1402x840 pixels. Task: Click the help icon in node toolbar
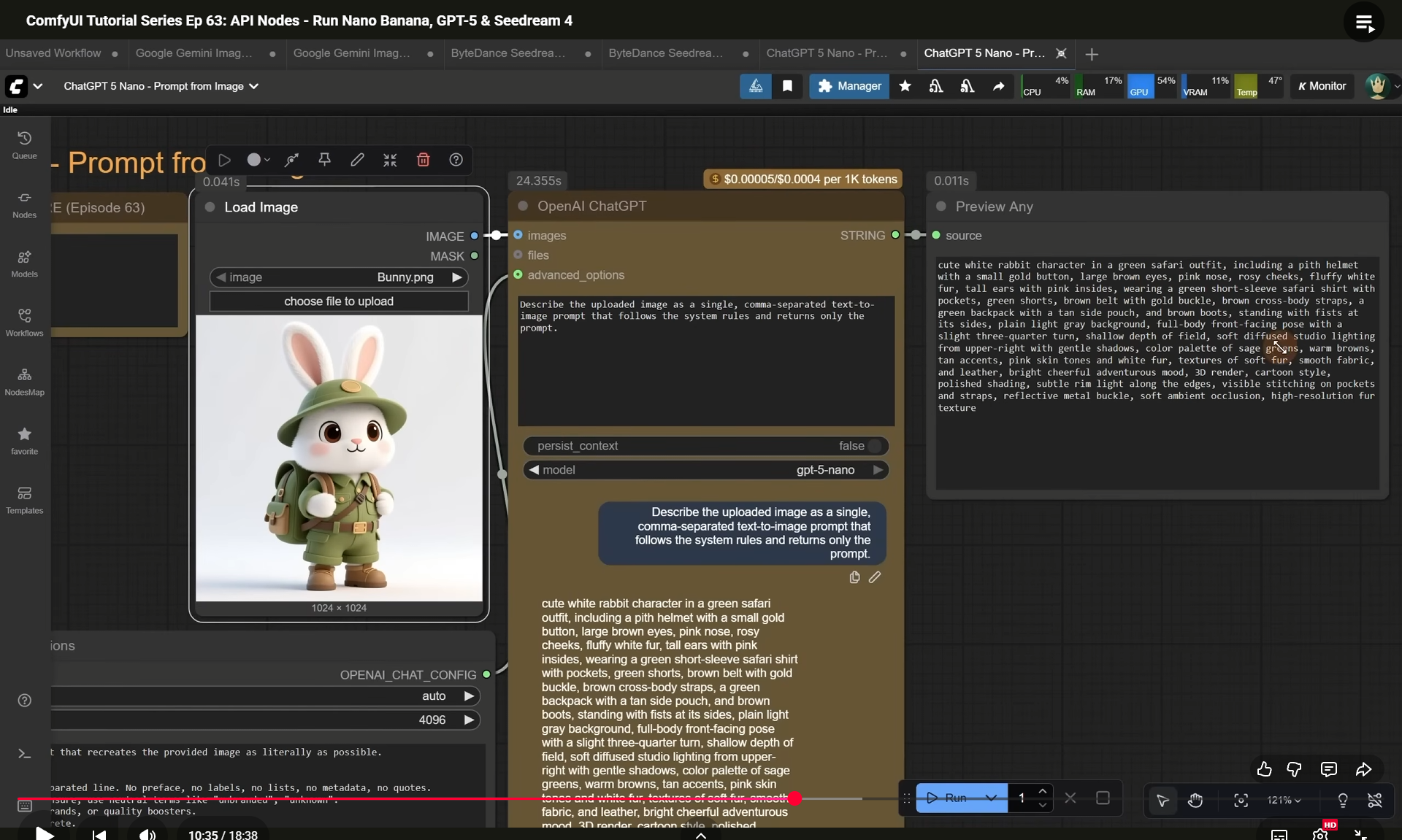coord(456,160)
